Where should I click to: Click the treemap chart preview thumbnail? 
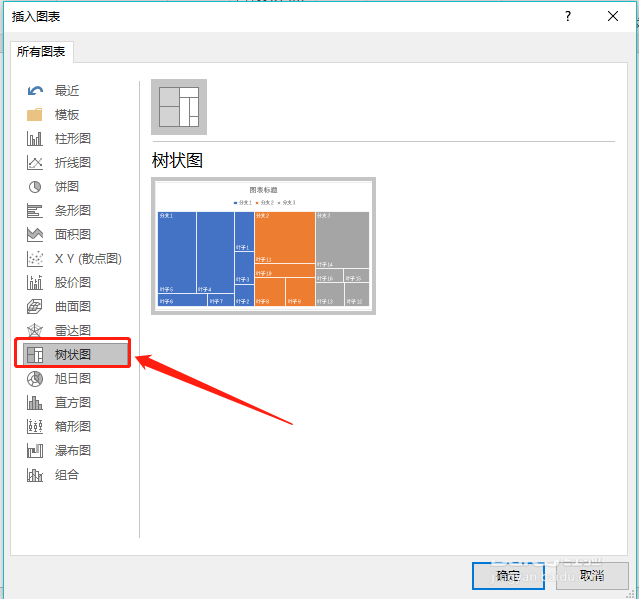(x=263, y=246)
